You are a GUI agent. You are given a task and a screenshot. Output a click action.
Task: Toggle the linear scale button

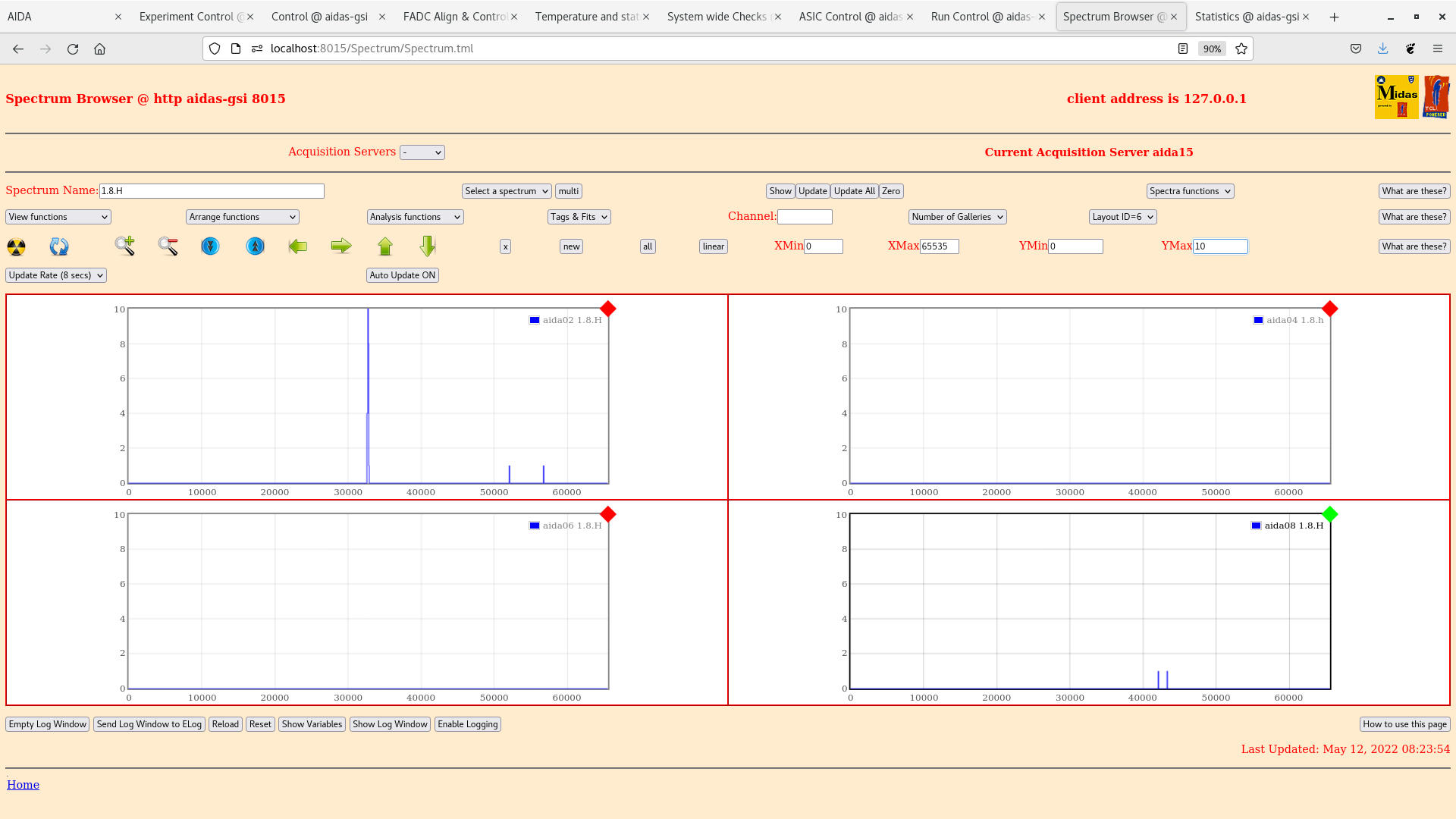pos(713,246)
